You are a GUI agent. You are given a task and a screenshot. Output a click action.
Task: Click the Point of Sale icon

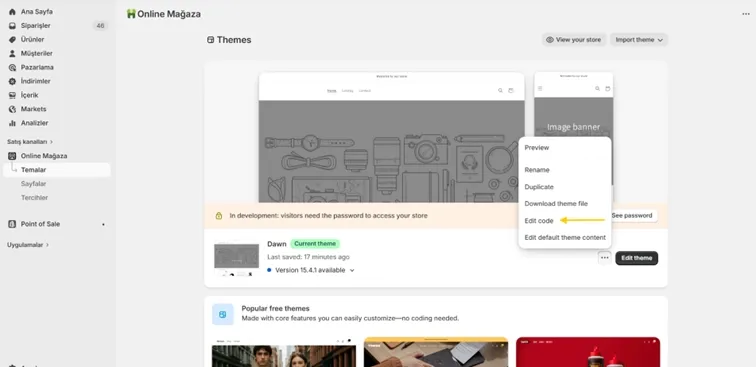12,224
